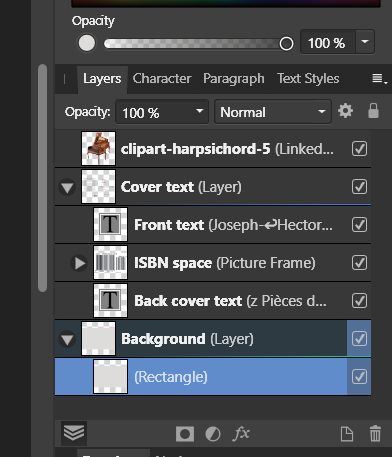392x457 pixels.
Task: Click the panel's vertical scrollbar
Action: pos(42,178)
